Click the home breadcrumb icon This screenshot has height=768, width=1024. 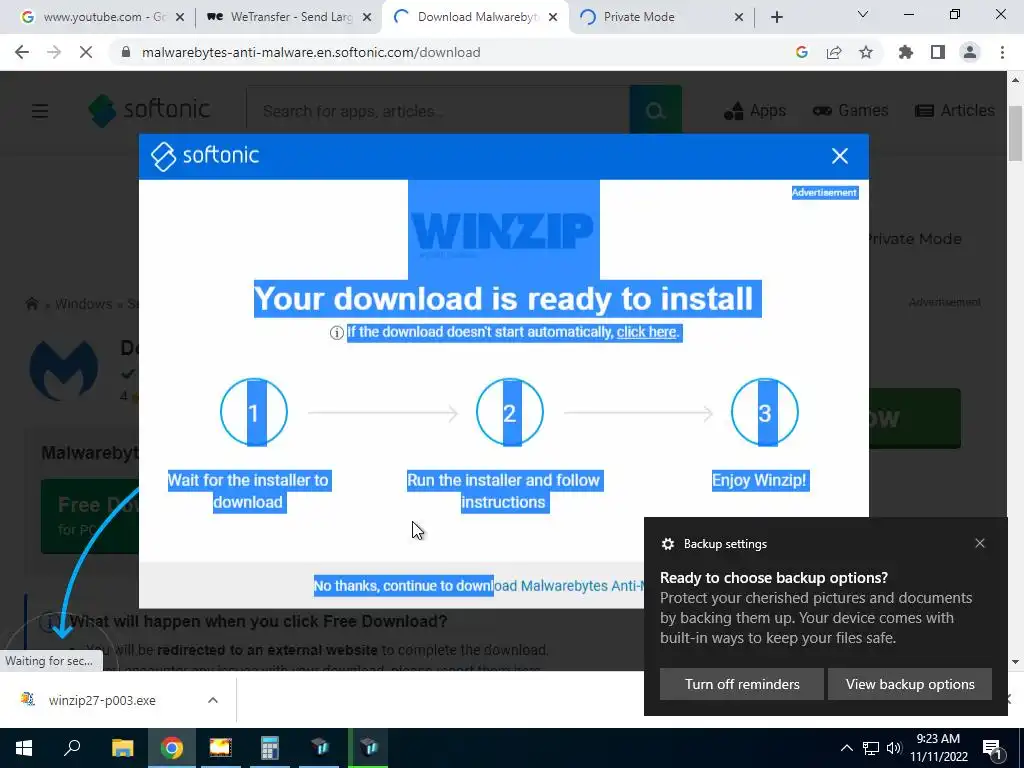31,304
